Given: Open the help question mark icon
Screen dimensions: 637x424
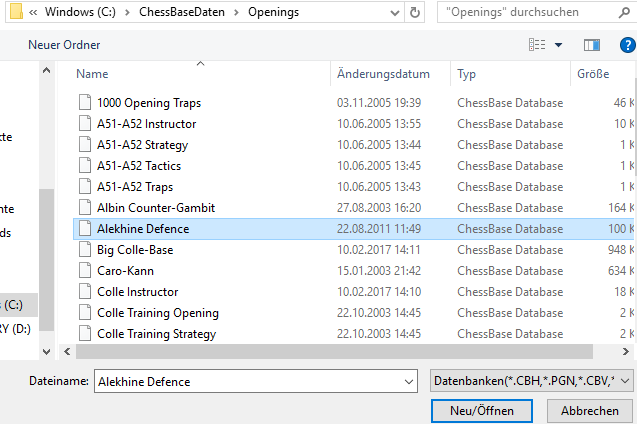Looking at the screenshot, I should coord(628,45).
